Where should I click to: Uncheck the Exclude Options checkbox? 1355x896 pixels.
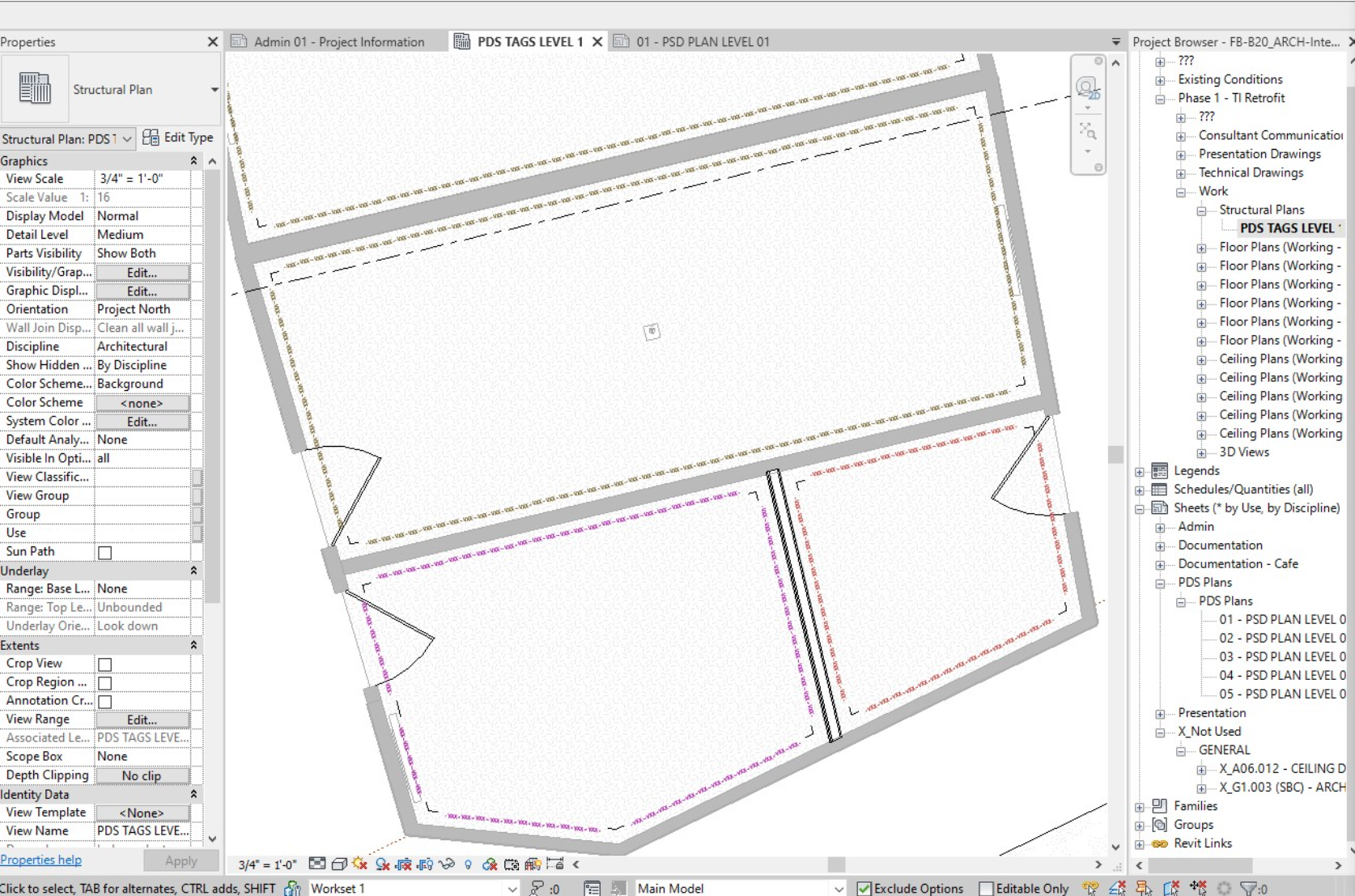tap(862, 888)
